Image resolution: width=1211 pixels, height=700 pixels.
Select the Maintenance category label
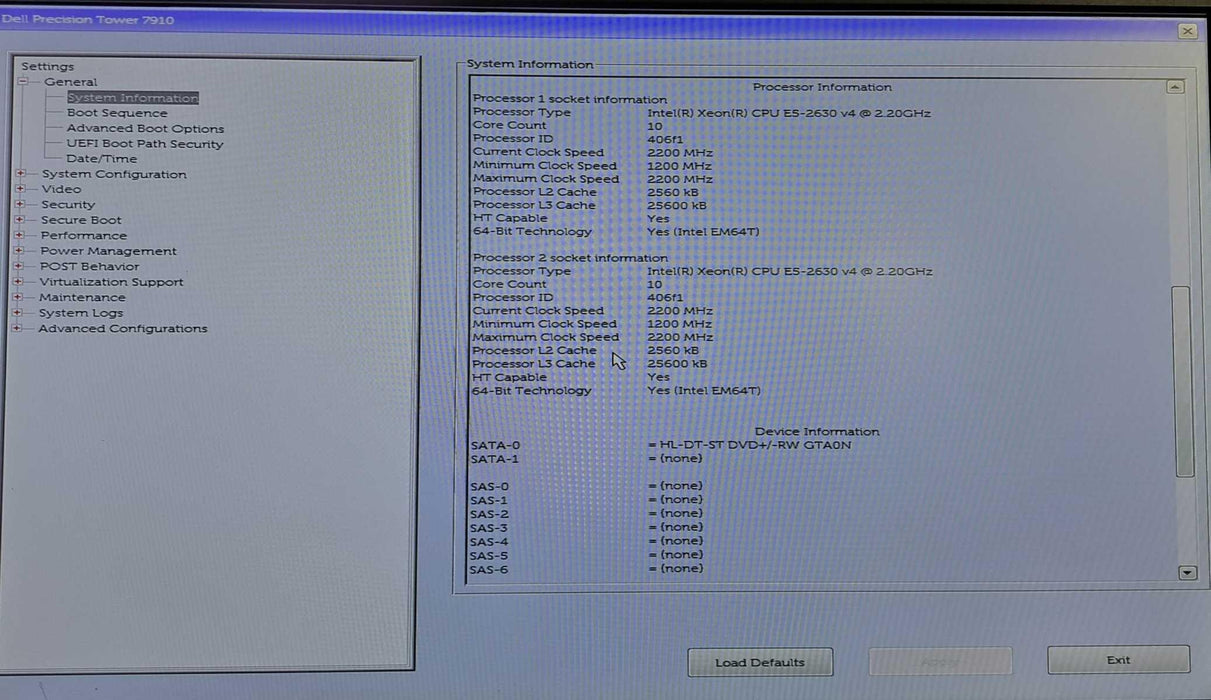pyautogui.click(x=82, y=297)
